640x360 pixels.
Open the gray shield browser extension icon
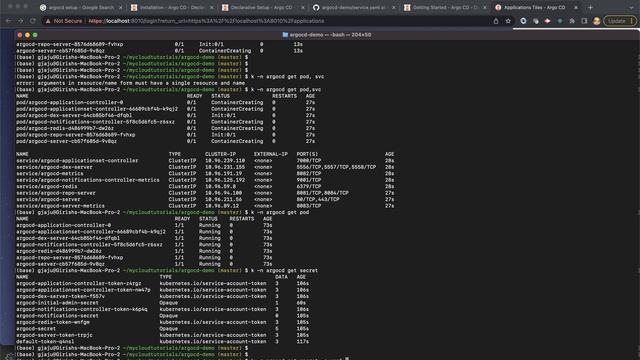coord(536,21)
